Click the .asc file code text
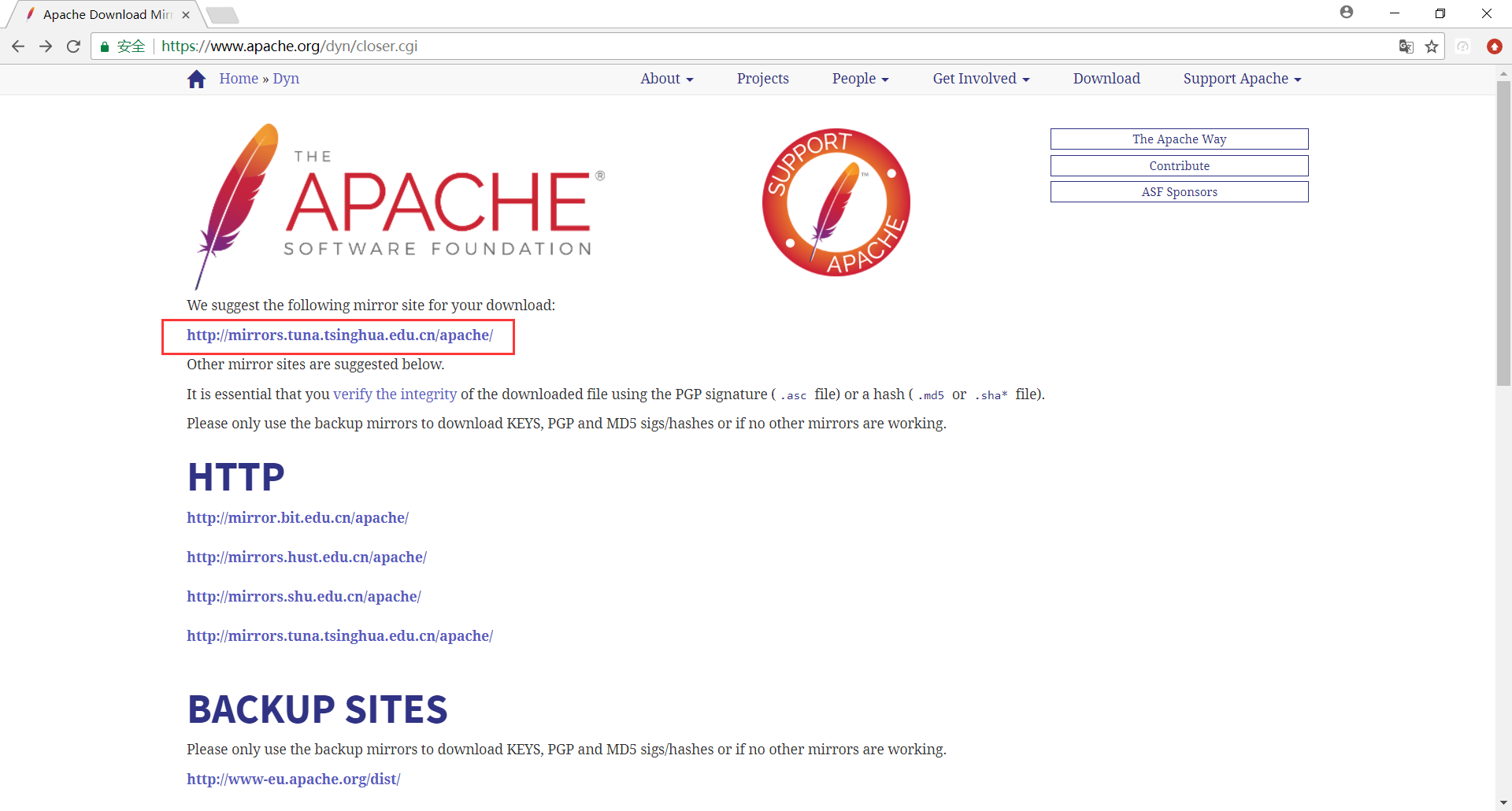This screenshot has width=1512, height=811. point(793,395)
